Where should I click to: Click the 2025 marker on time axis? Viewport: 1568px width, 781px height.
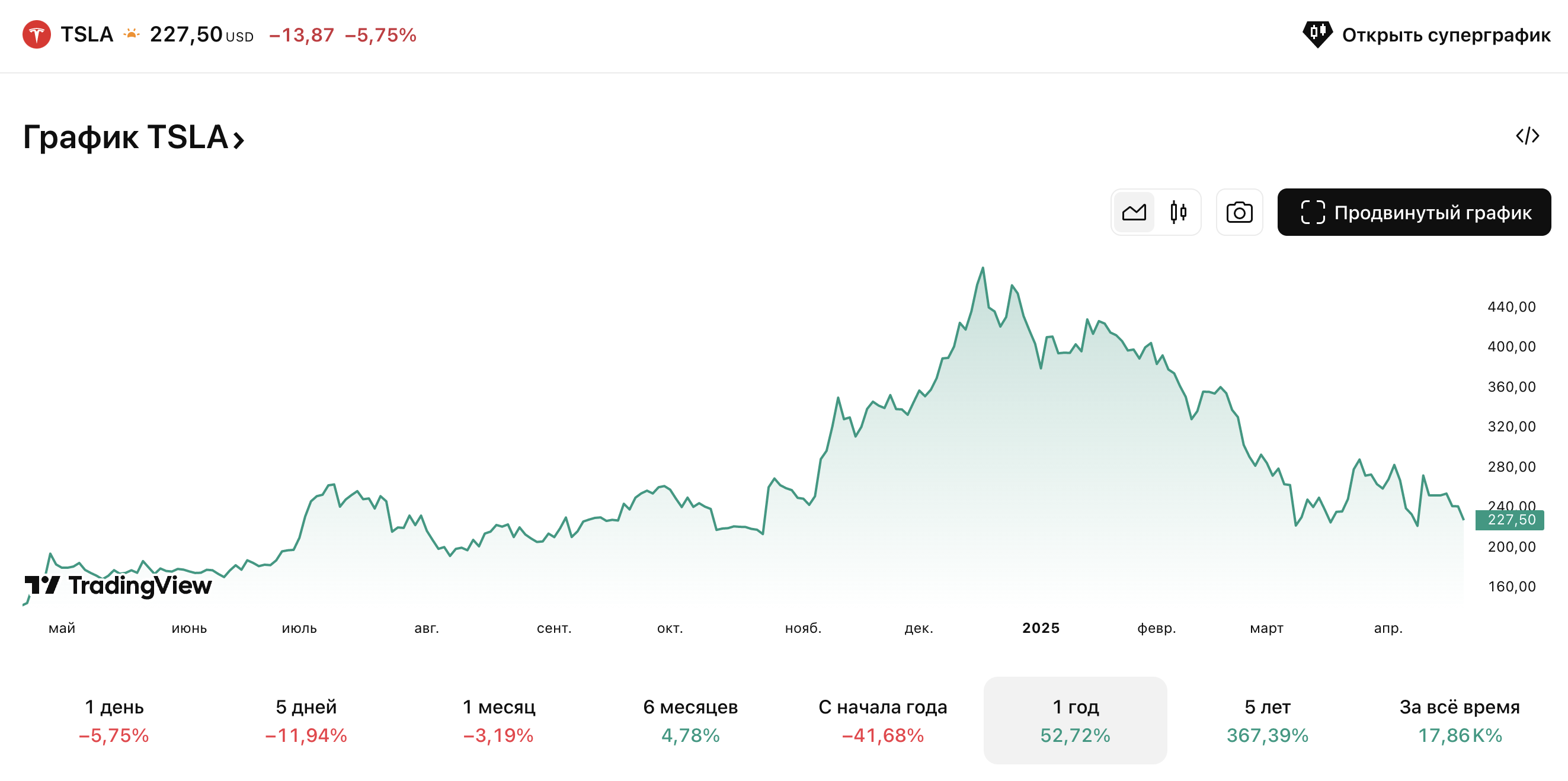pos(1041,628)
